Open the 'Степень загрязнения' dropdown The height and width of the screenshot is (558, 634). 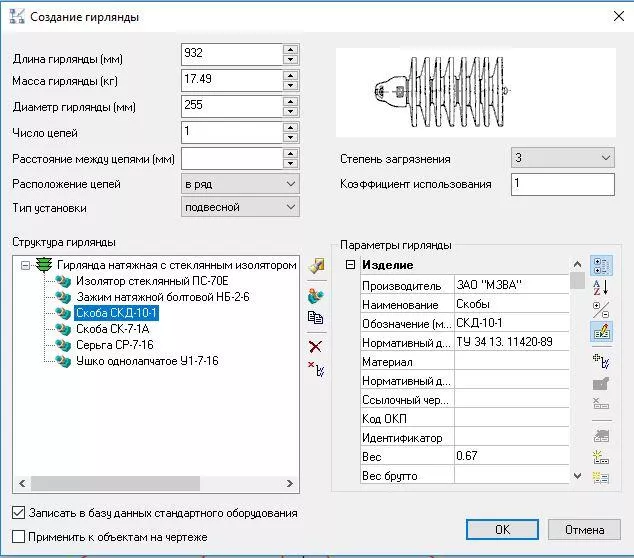(561, 158)
